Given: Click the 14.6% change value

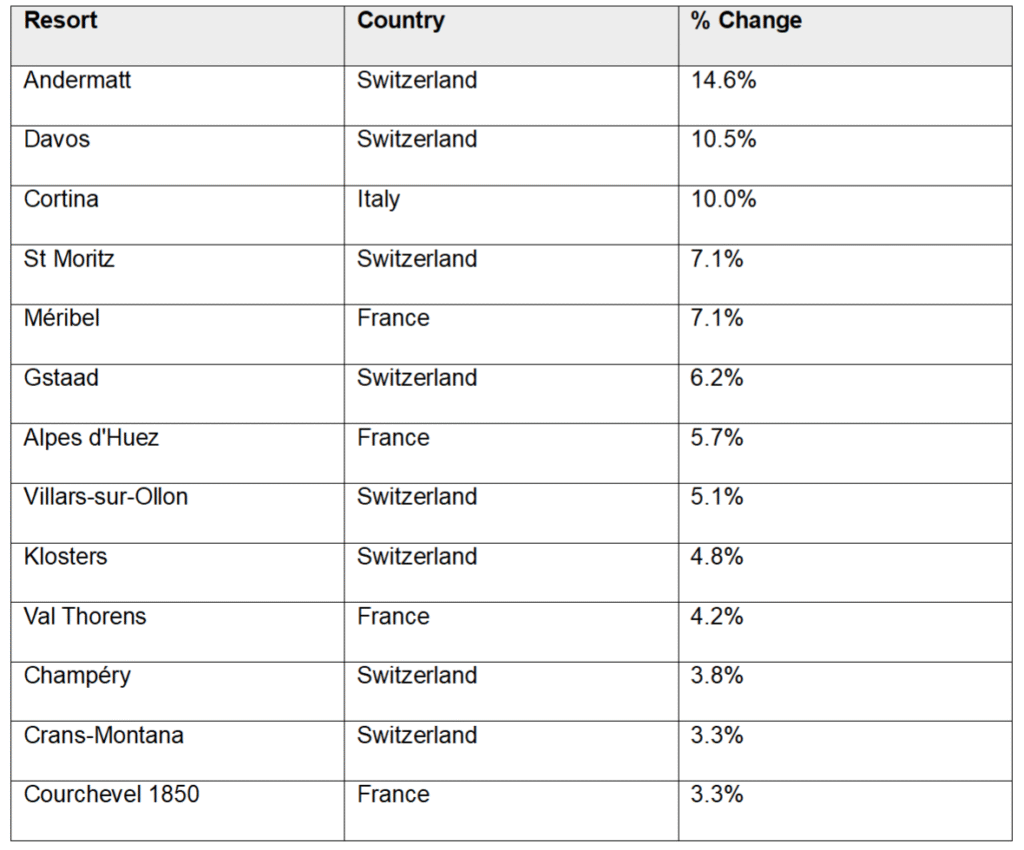Looking at the screenshot, I should pos(723,80).
